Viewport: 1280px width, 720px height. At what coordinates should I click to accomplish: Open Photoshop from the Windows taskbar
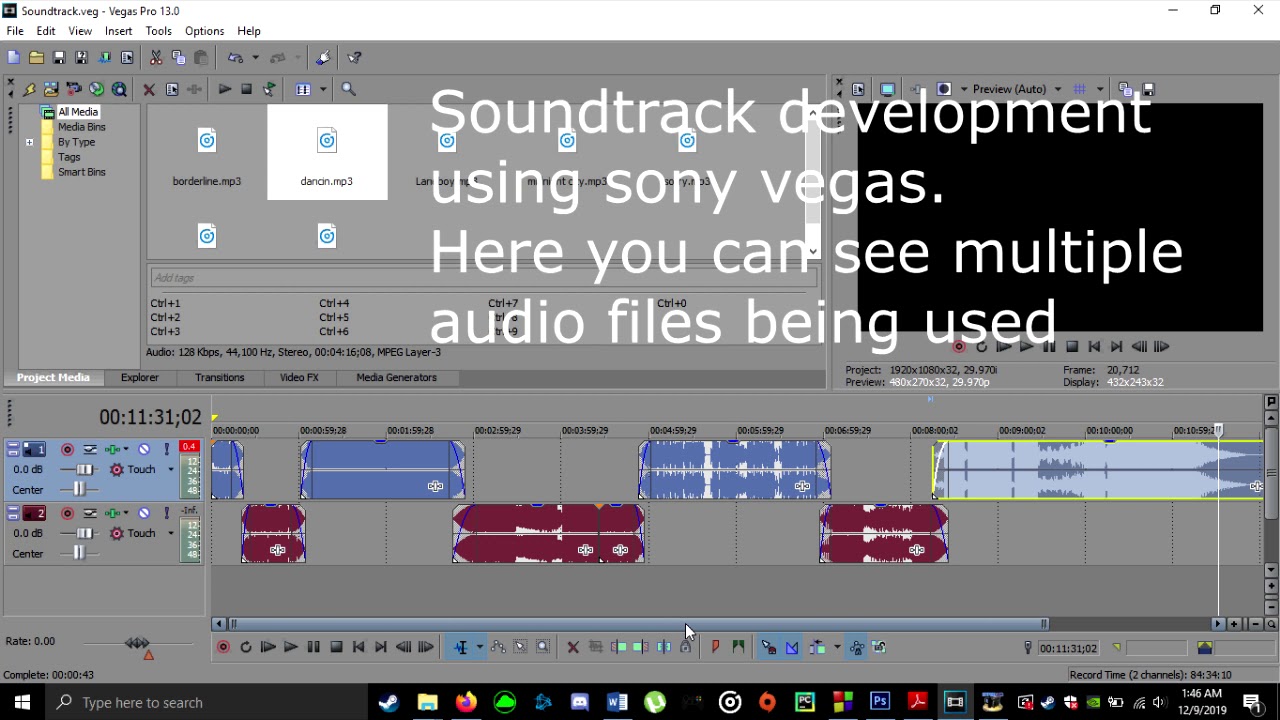coord(880,702)
